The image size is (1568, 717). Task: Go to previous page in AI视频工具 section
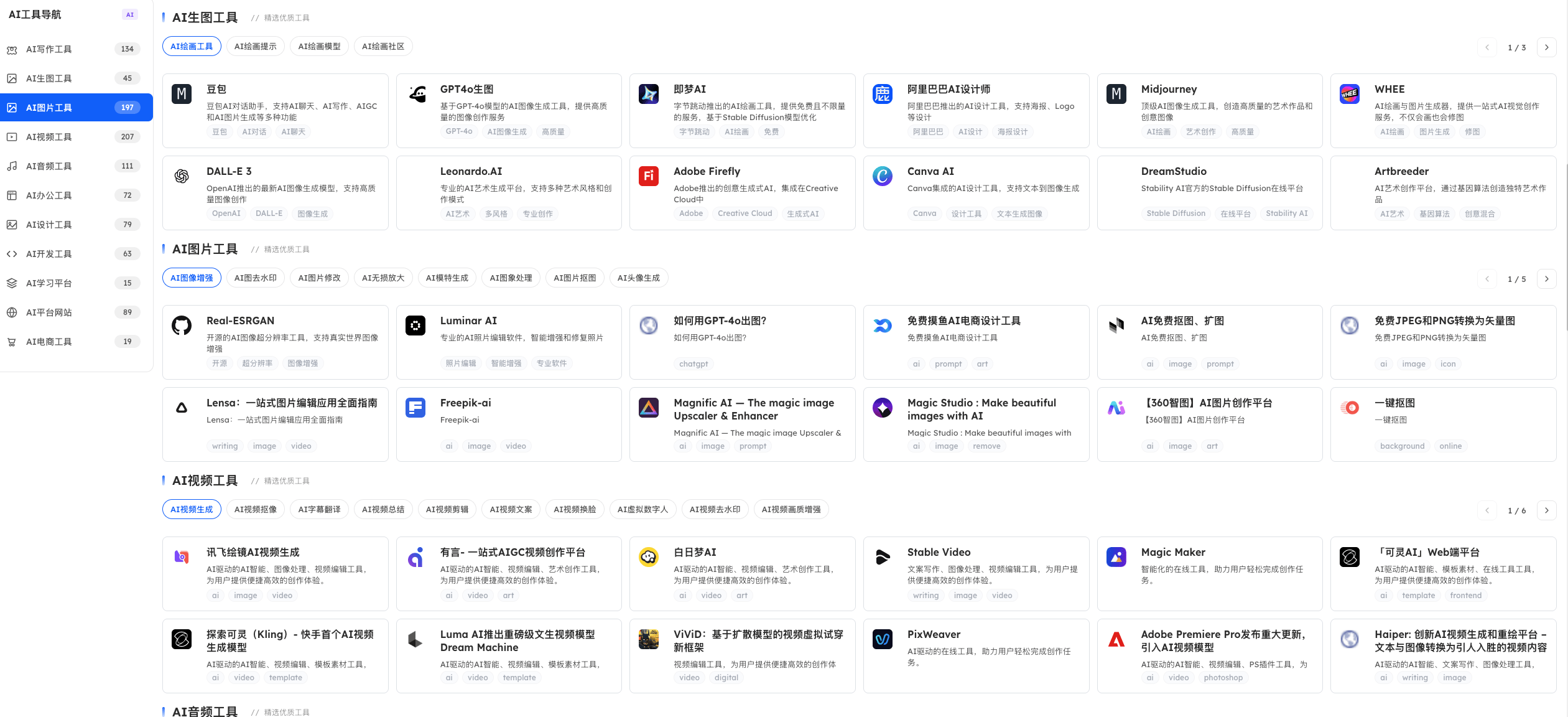coord(1487,510)
